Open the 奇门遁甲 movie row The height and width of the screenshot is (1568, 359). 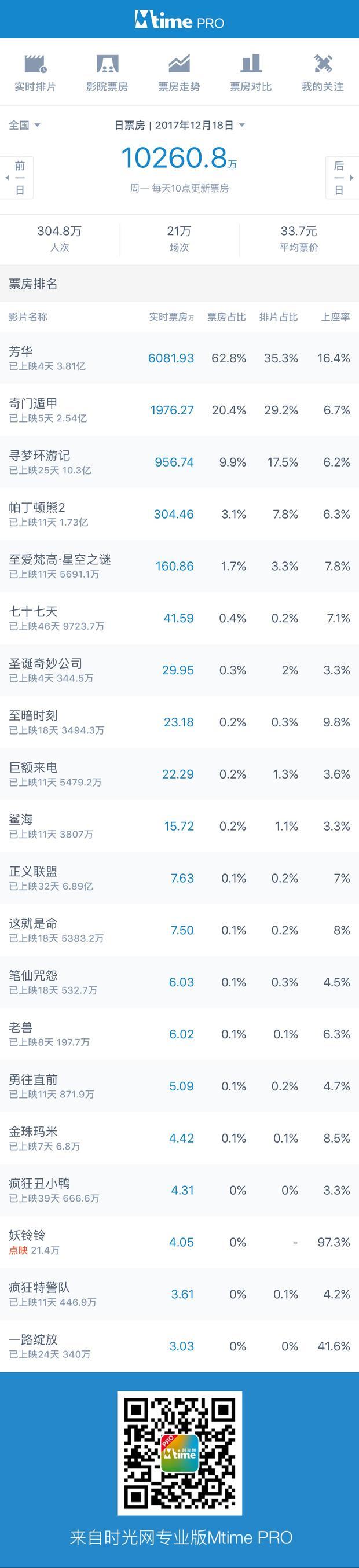click(x=179, y=410)
